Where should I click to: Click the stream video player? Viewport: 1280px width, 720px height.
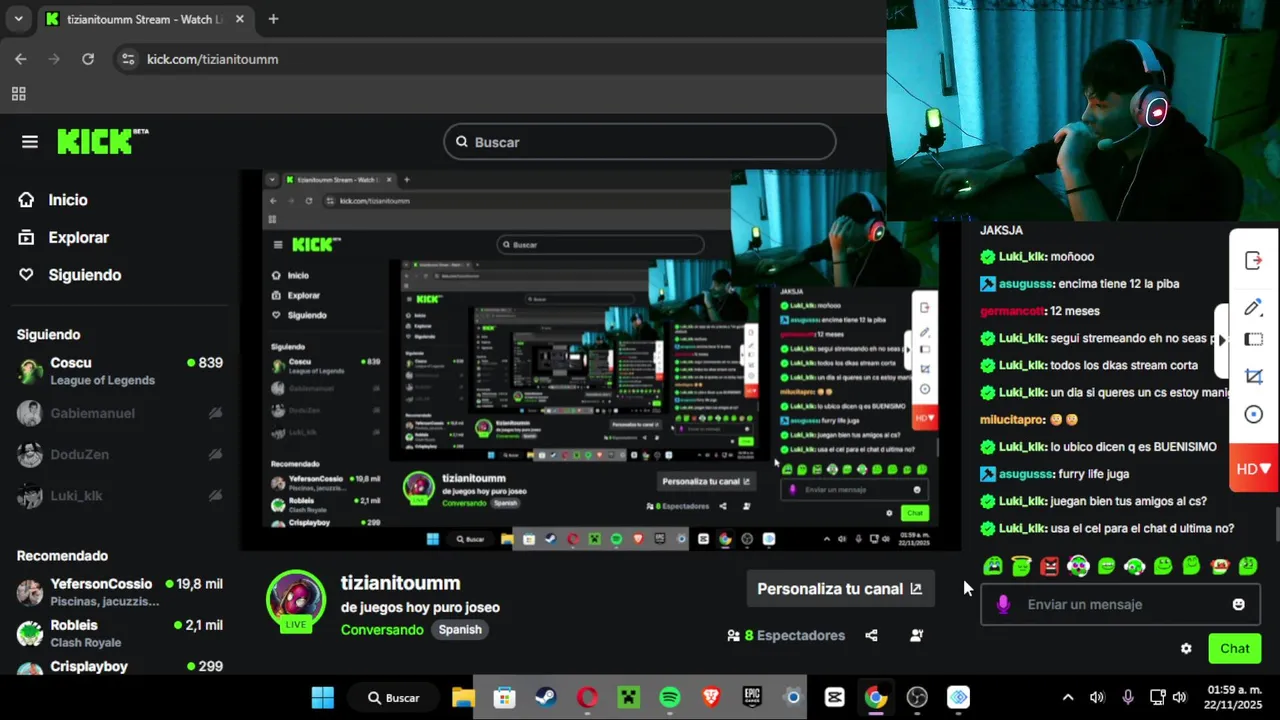click(600, 360)
